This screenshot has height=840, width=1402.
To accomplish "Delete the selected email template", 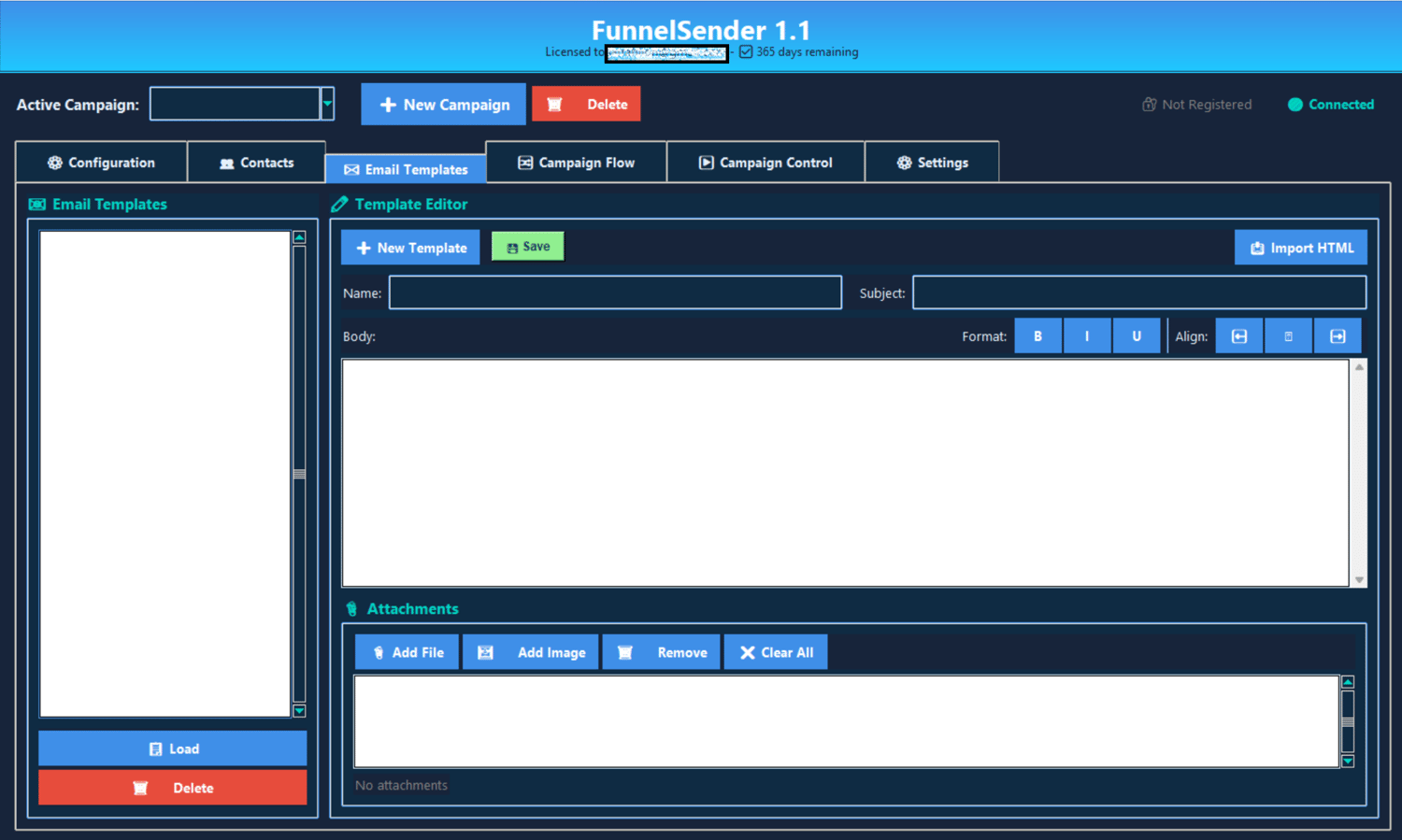I will (x=173, y=788).
